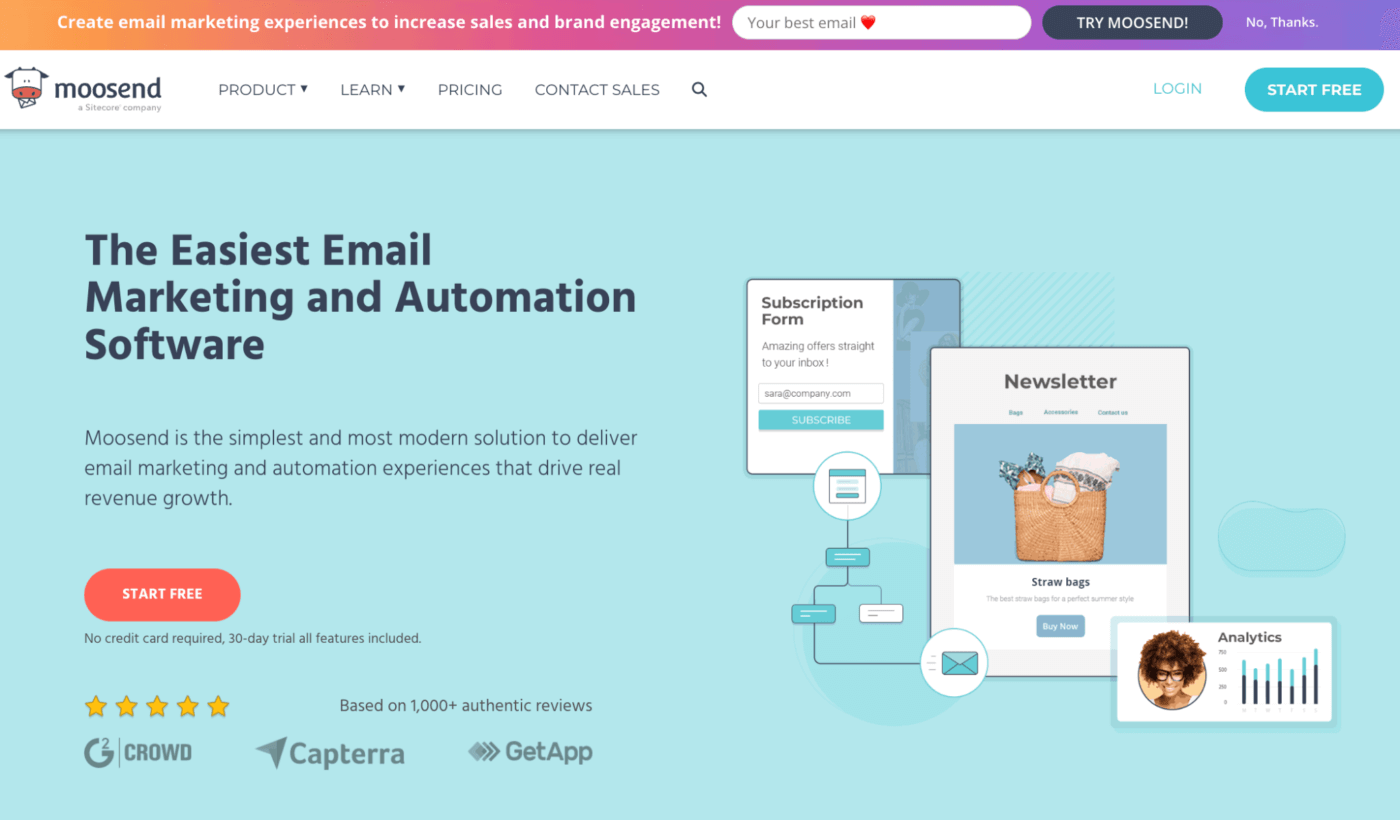Expand the LEARN dropdown menu
The height and width of the screenshot is (820, 1400).
pos(372,89)
